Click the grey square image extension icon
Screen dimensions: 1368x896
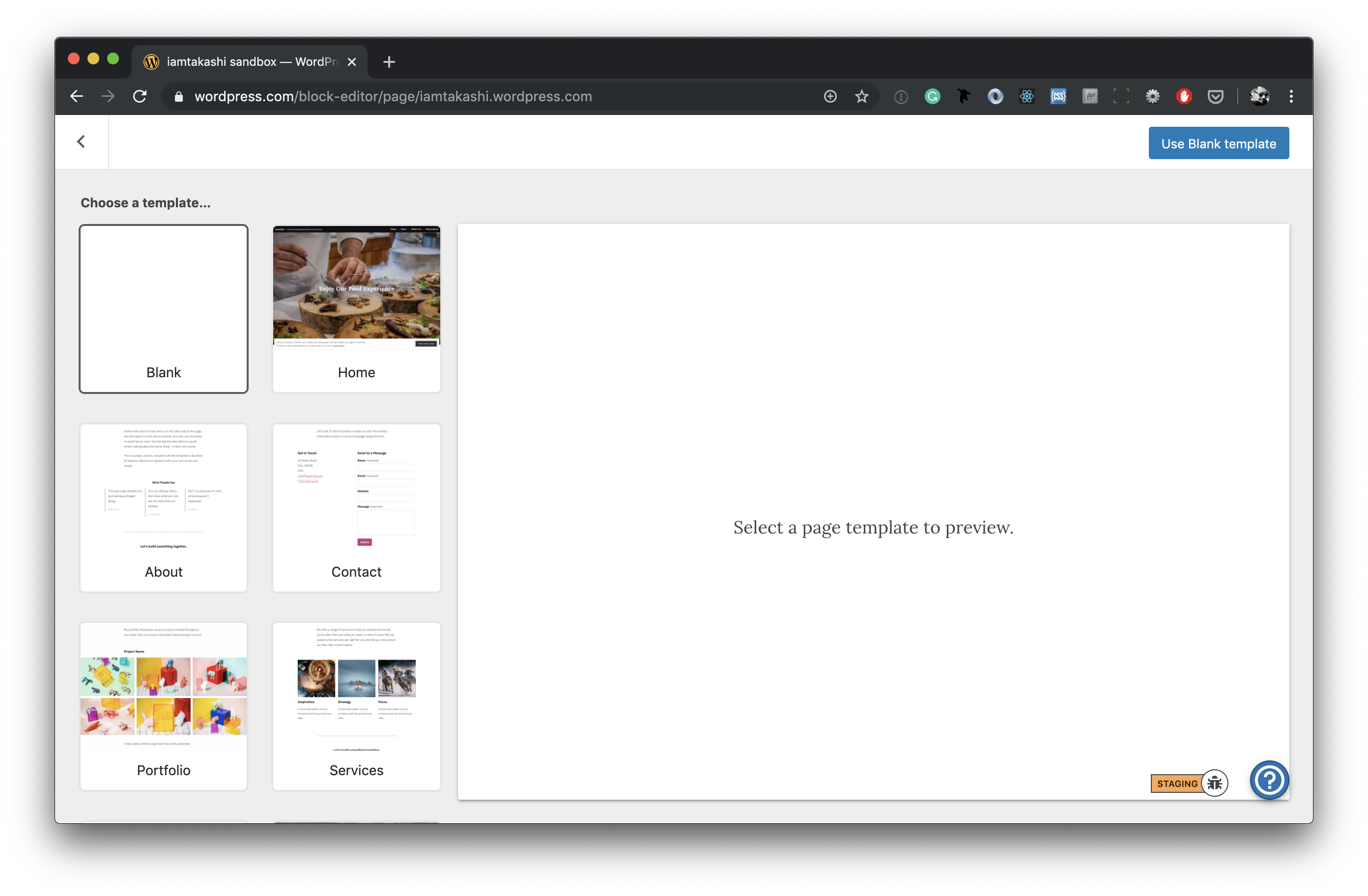pos(1090,97)
